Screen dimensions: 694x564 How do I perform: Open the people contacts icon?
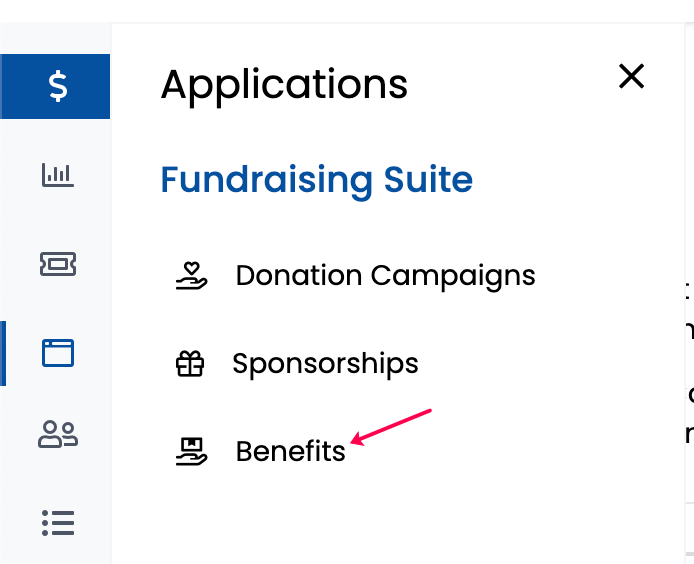tap(58, 434)
